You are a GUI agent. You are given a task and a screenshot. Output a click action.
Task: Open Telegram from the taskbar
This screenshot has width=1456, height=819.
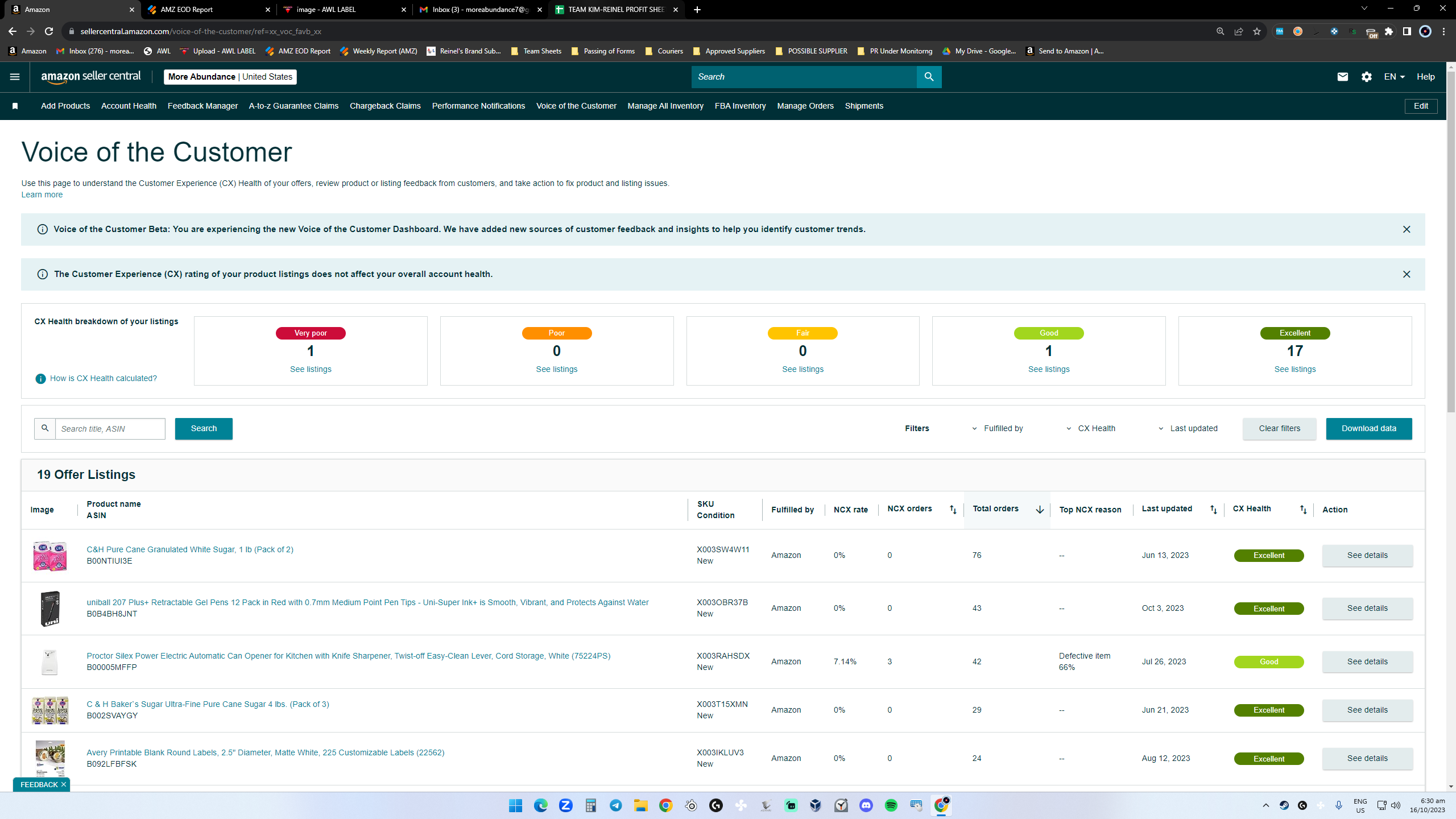pos(616,805)
